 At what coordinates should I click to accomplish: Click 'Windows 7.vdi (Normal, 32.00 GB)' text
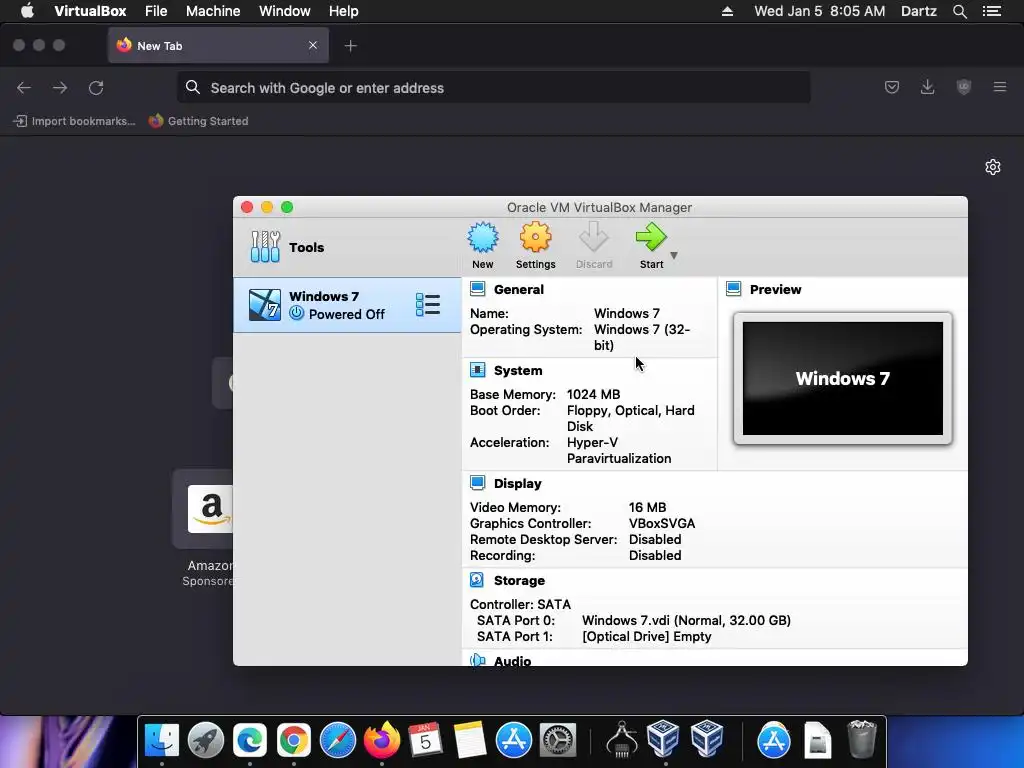click(686, 620)
